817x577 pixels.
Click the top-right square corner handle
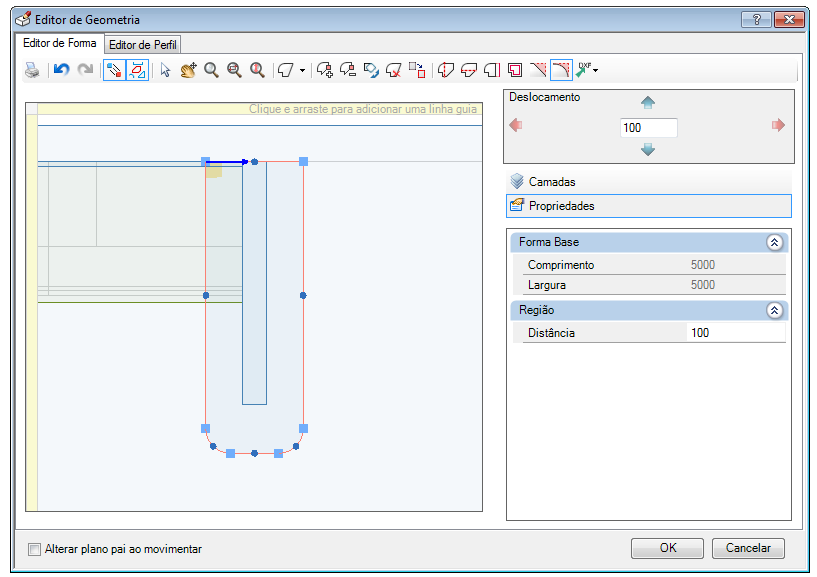coord(303,162)
